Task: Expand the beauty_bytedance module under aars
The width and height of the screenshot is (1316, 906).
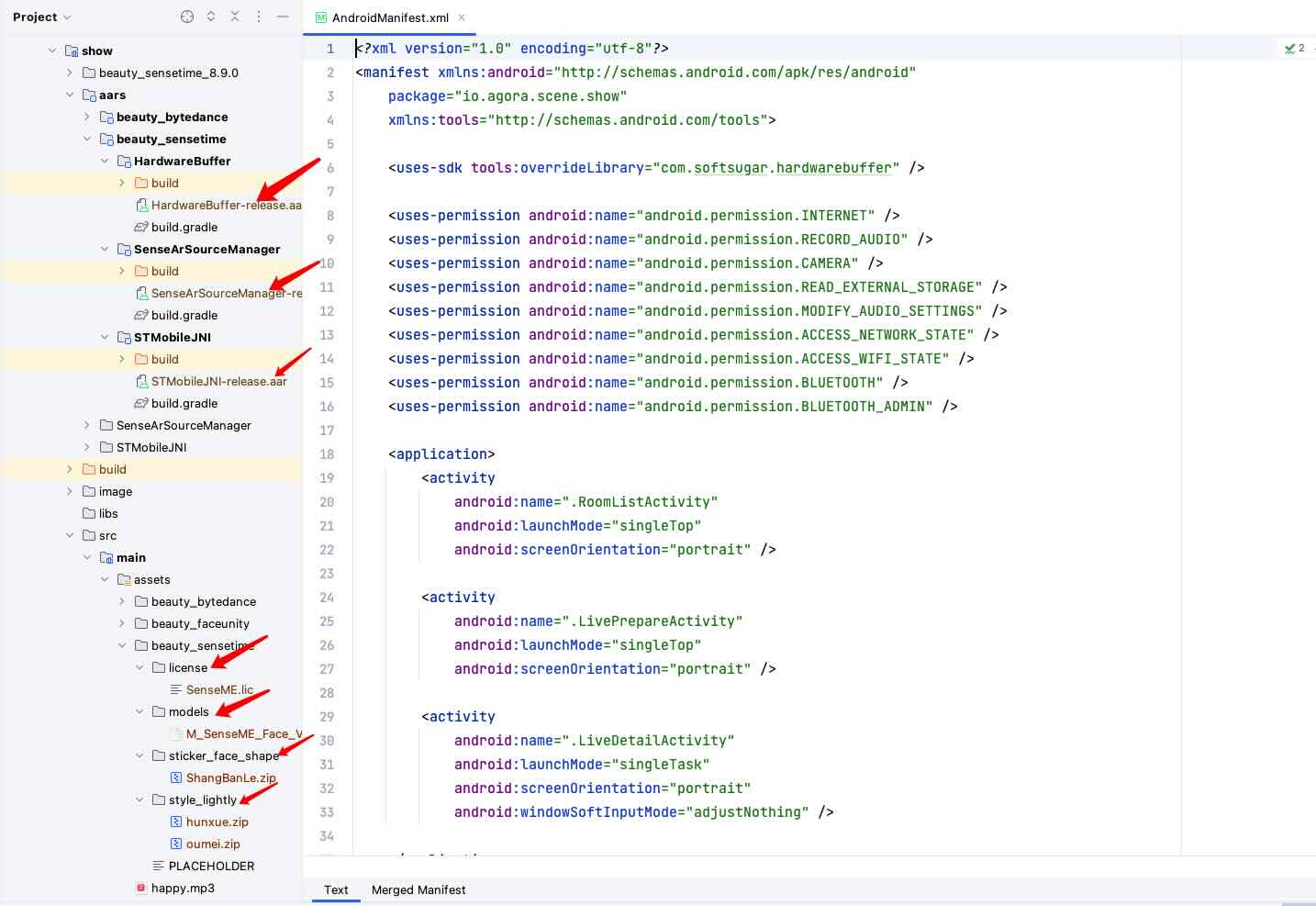Action: coord(87,117)
